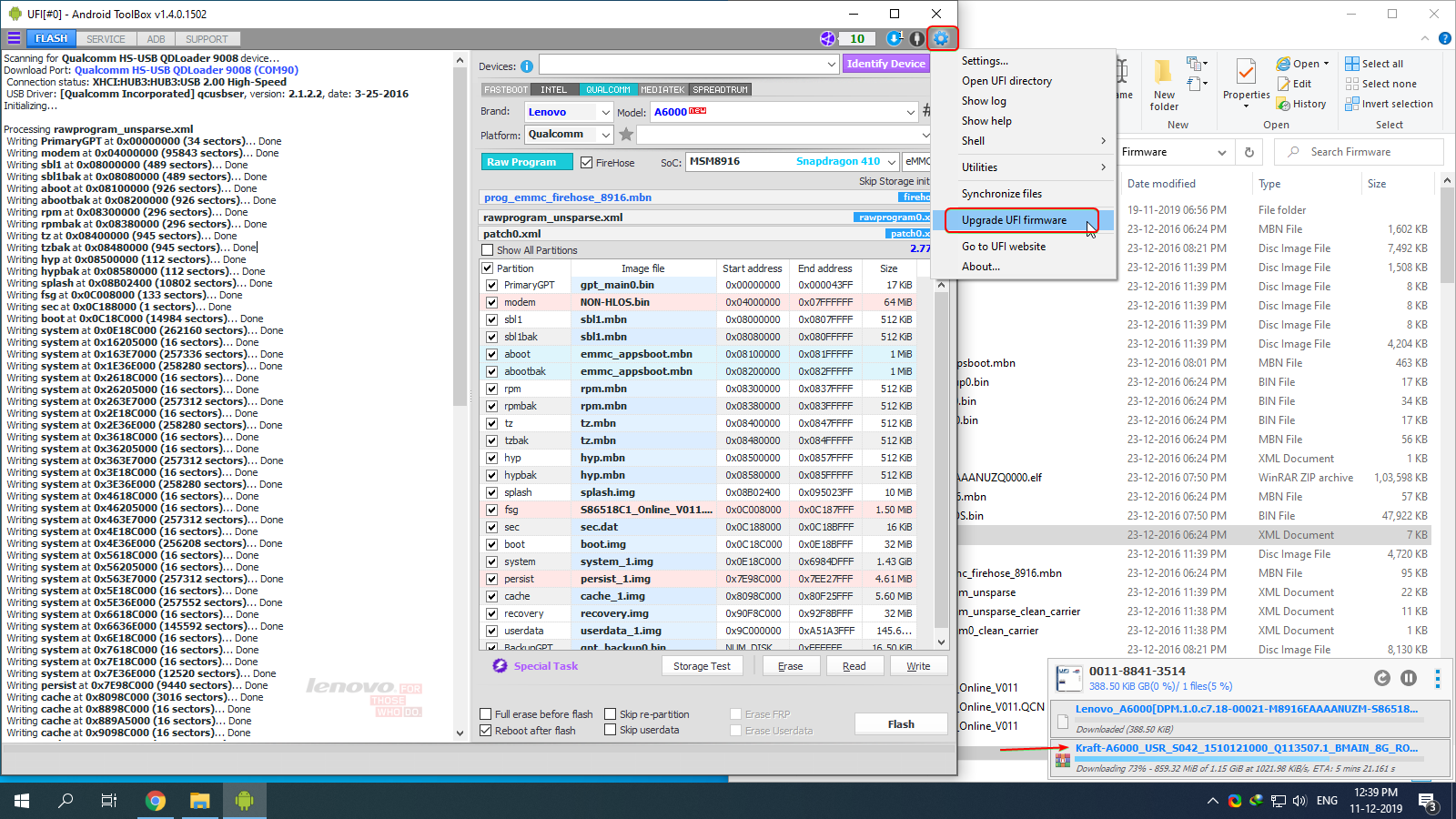Uncheck the PrimaryGPT partition checkbox
The image size is (1456, 819).
[x=491, y=285]
